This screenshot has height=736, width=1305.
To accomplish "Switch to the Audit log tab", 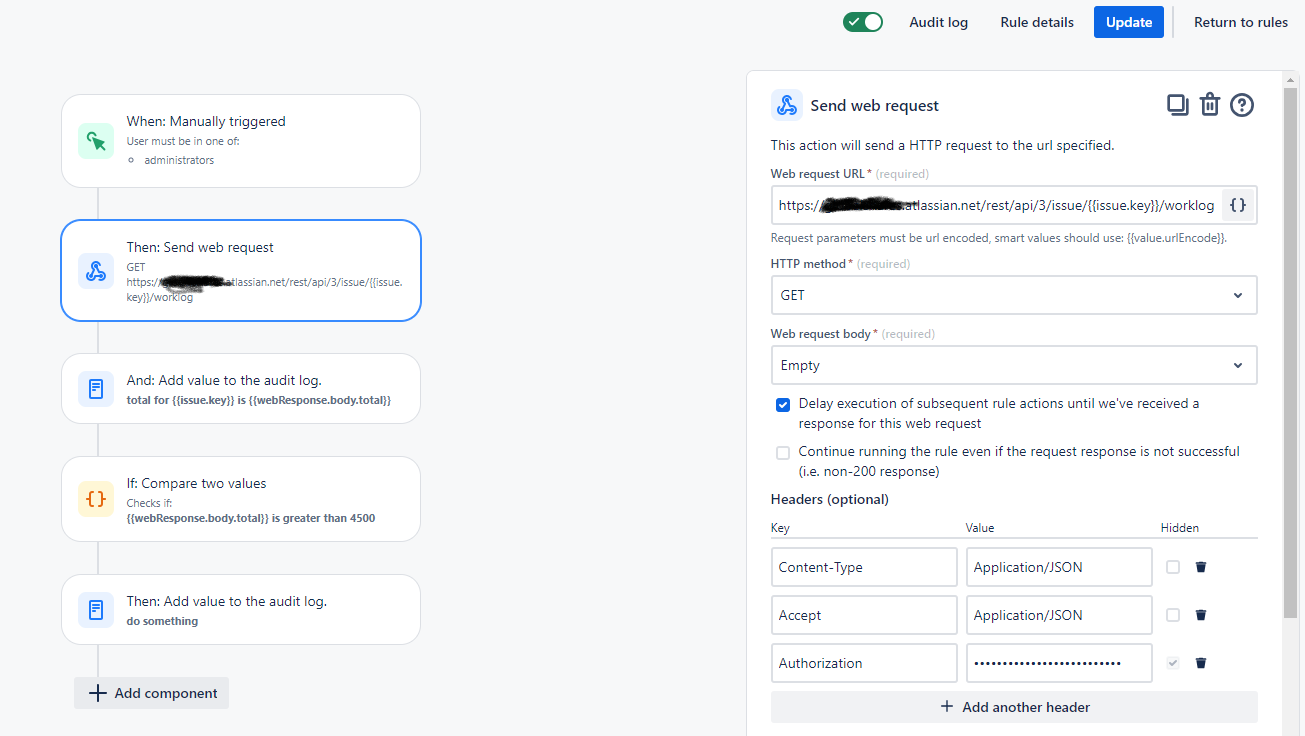I will (938, 21).
